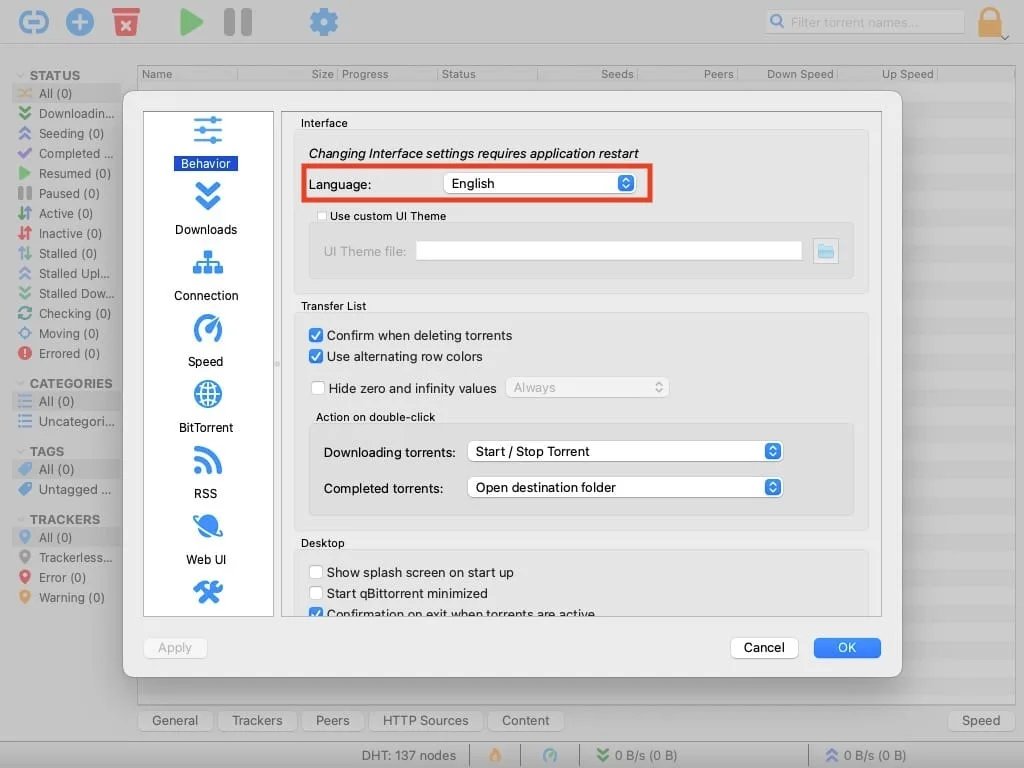The image size is (1024, 768).
Task: Click the DHT: 137 nodes status text
Action: click(x=409, y=755)
